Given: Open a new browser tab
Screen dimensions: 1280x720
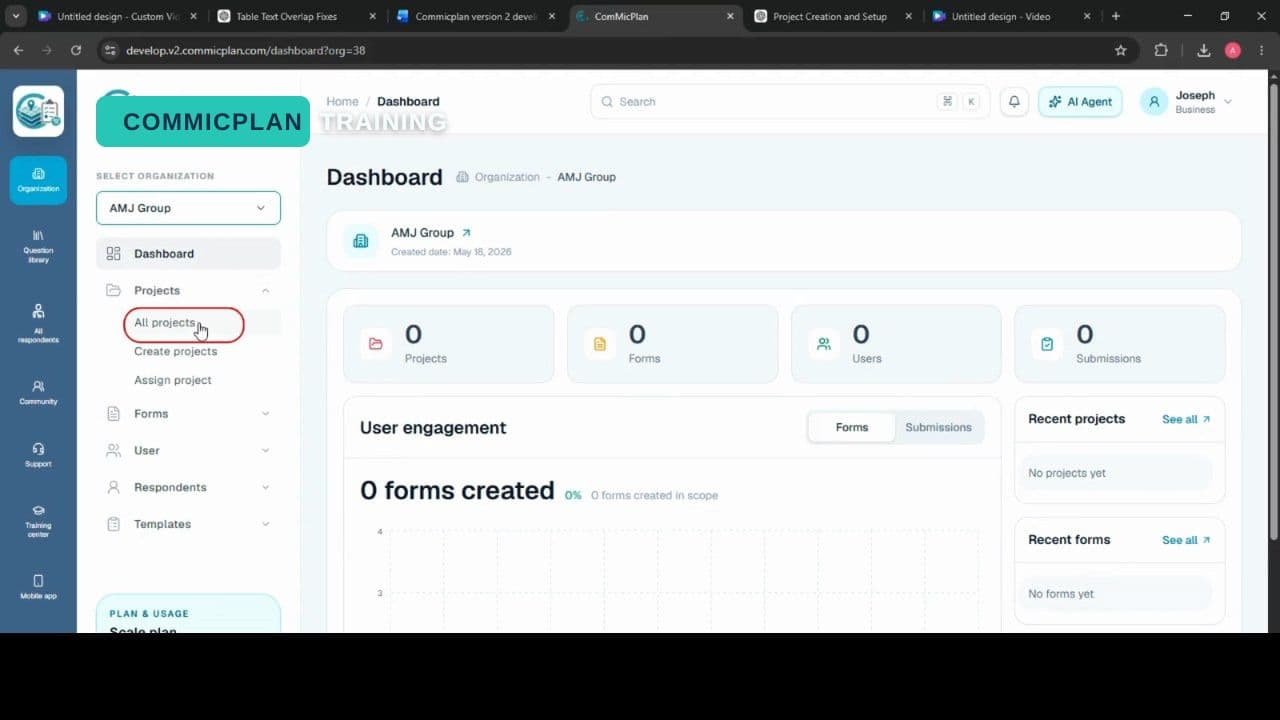Looking at the screenshot, I should (1116, 16).
